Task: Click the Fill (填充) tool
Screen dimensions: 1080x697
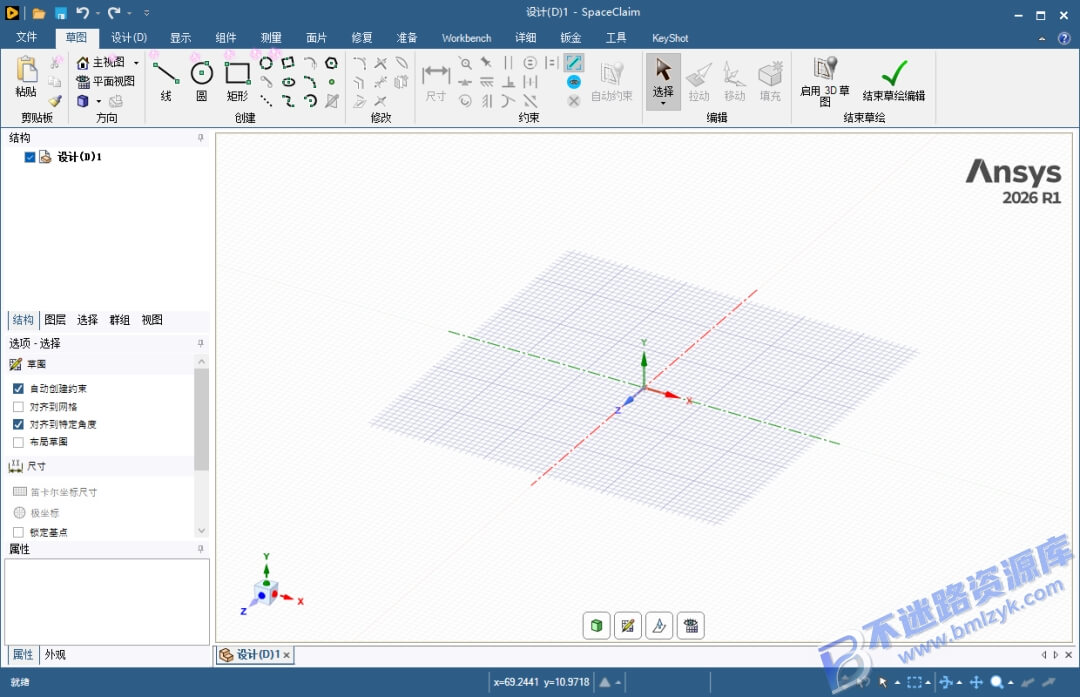Action: click(x=770, y=80)
